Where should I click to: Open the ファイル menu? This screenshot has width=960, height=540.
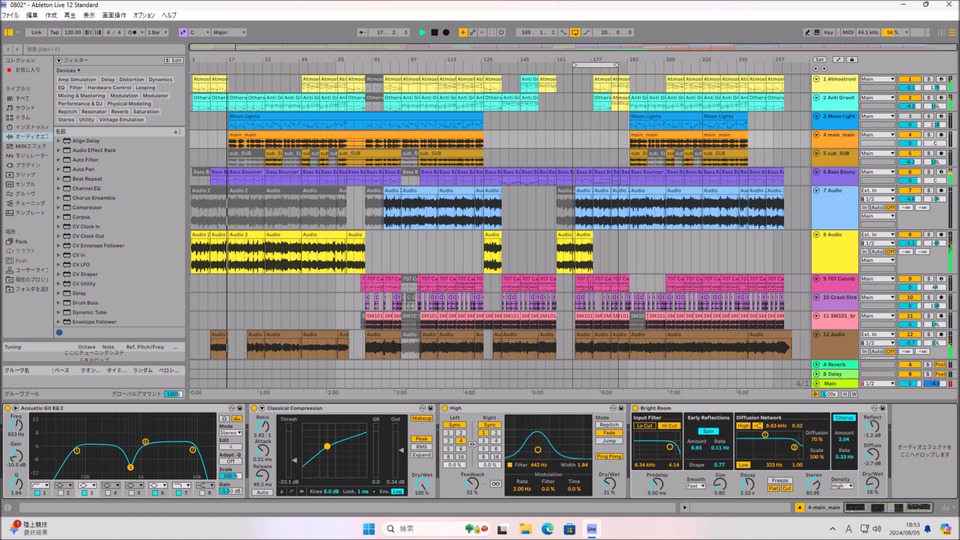pos(10,15)
